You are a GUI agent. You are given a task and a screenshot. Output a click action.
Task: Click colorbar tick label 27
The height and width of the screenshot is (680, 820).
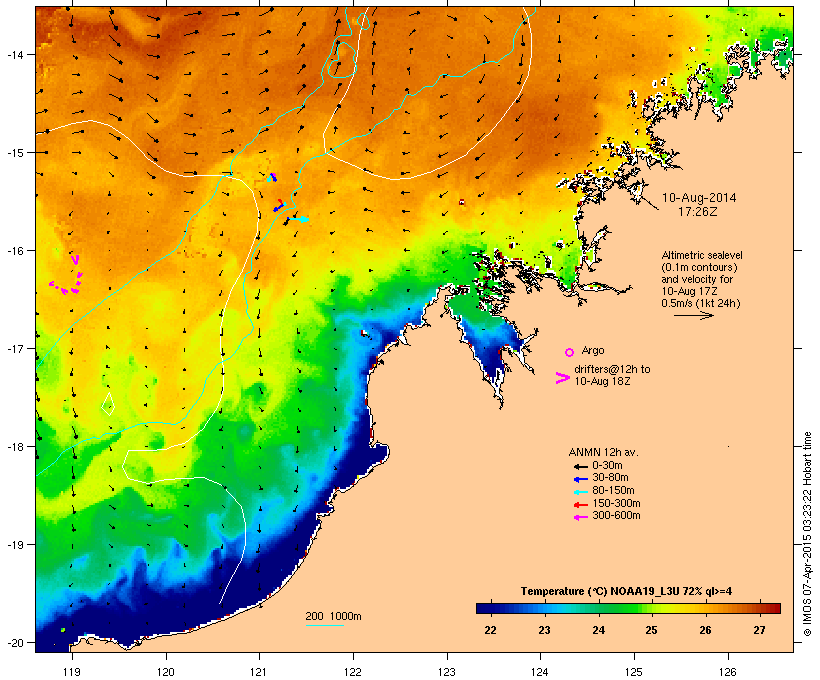759,630
